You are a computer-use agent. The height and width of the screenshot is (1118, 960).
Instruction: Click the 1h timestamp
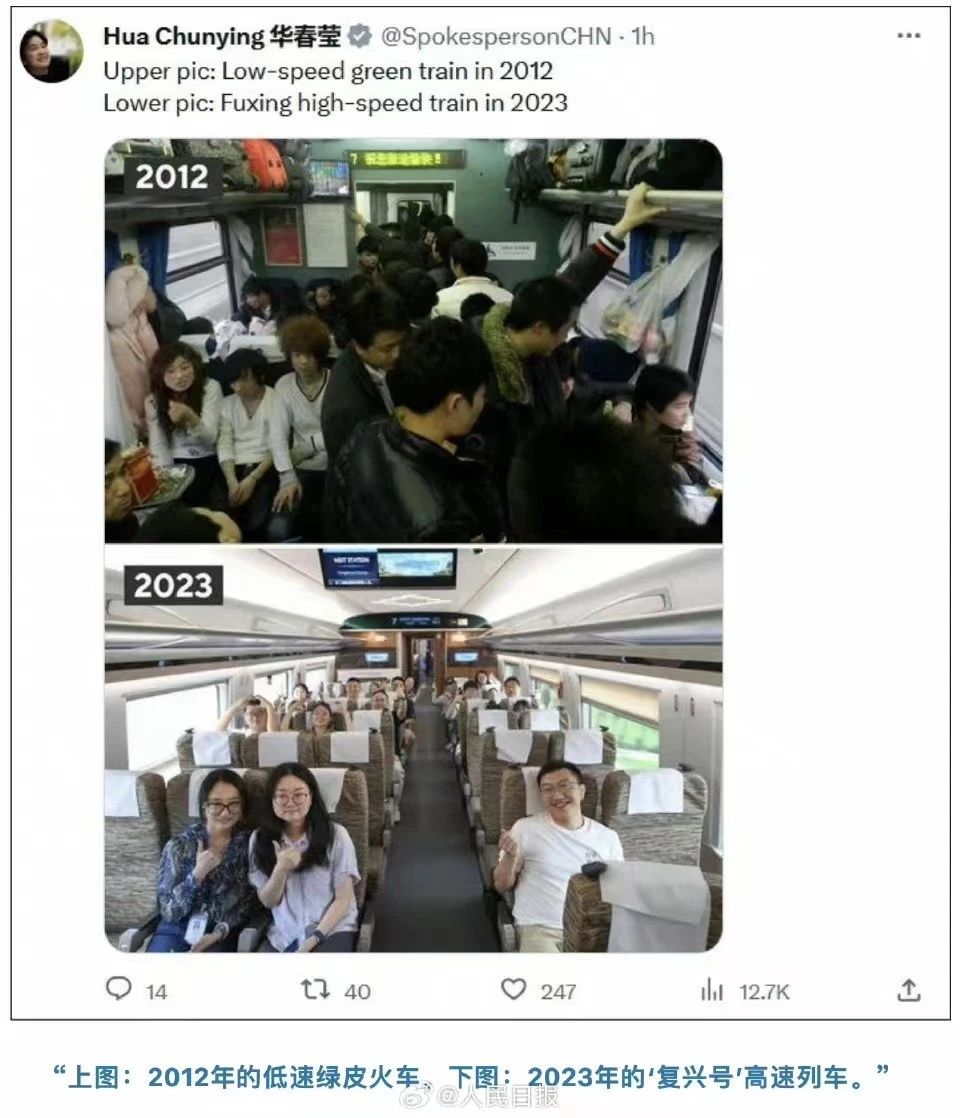(643, 36)
